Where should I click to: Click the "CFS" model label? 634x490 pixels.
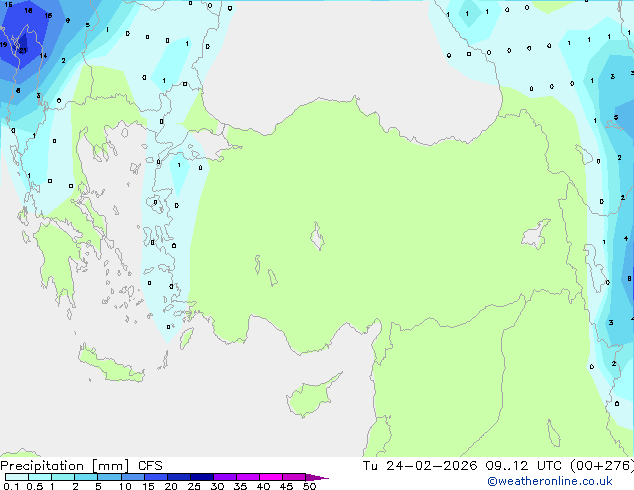[x=150, y=466]
